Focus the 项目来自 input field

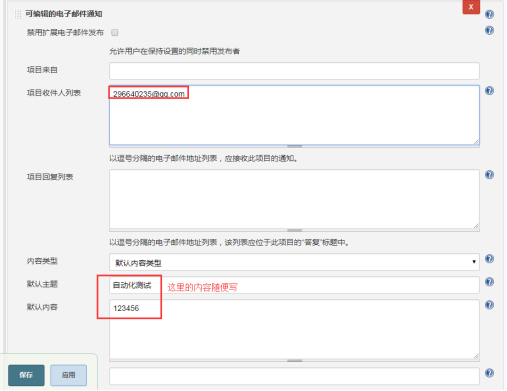[x=294, y=71]
